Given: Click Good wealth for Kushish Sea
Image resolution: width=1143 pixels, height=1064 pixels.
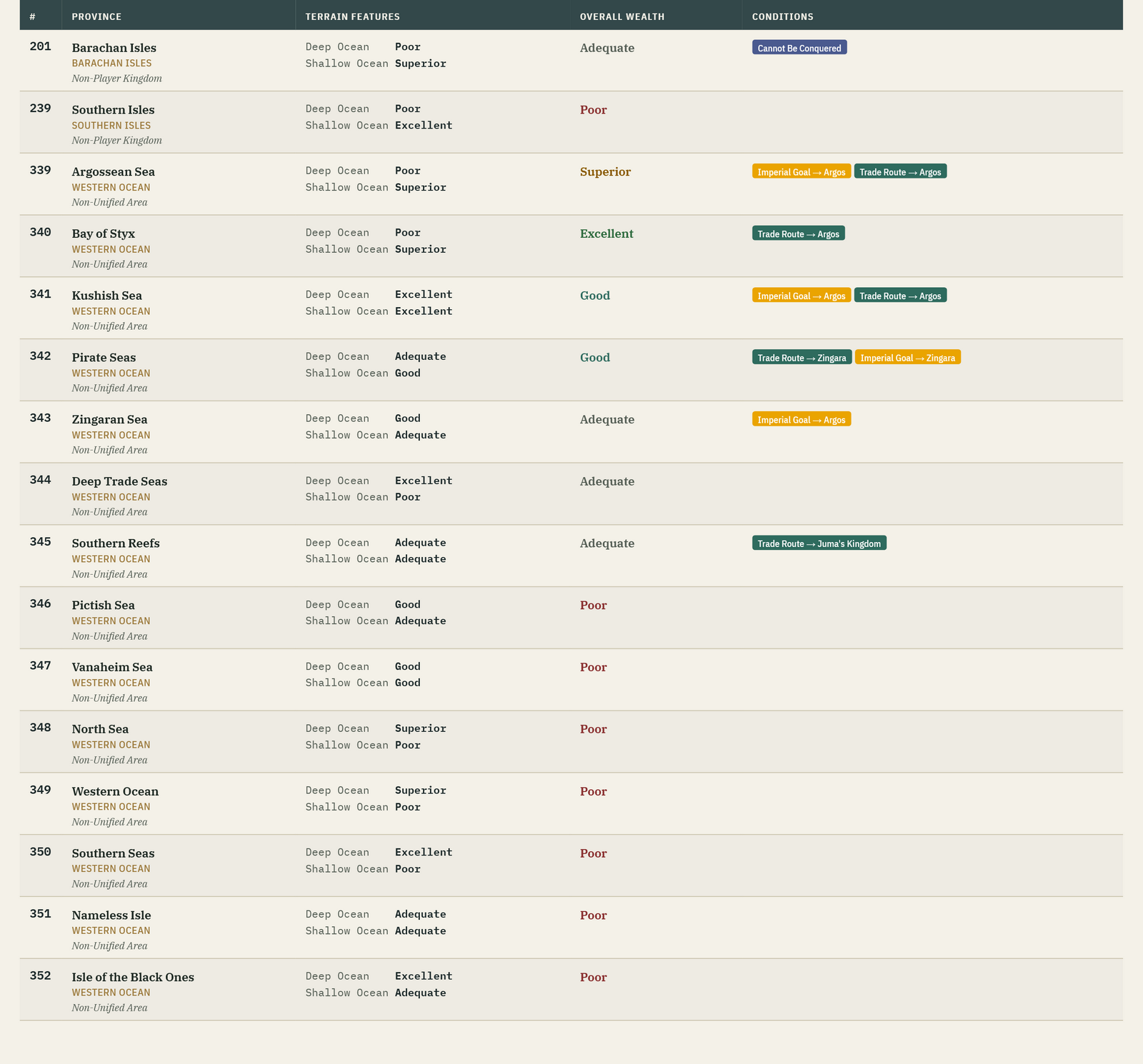Looking at the screenshot, I should pos(595,296).
